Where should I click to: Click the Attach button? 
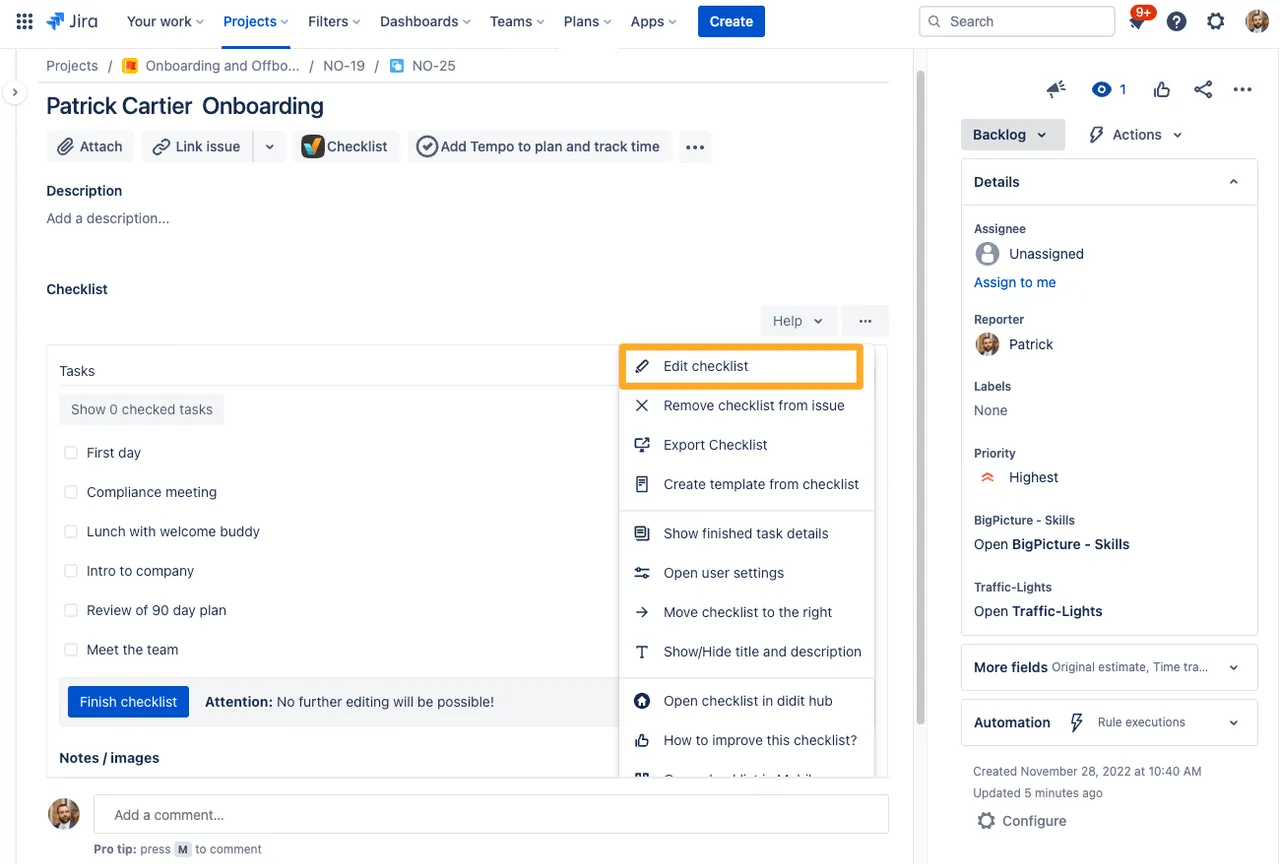[90, 146]
